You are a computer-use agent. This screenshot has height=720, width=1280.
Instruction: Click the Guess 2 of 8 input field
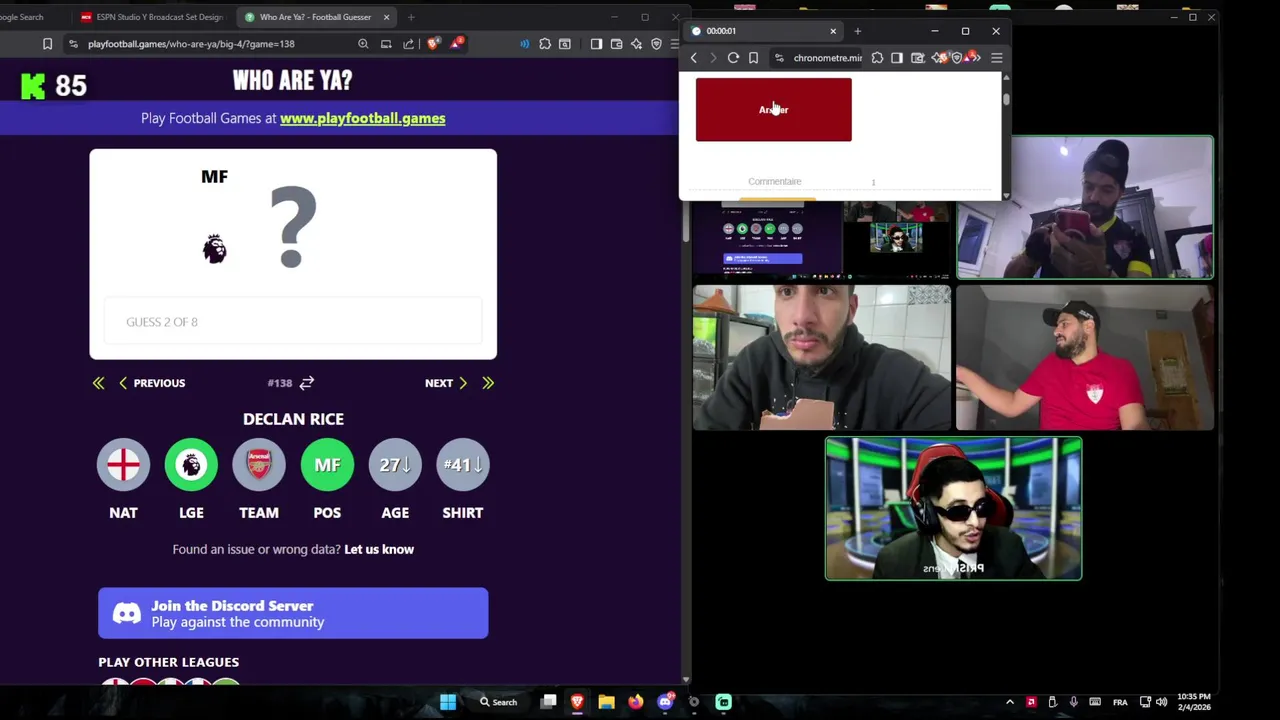click(293, 322)
